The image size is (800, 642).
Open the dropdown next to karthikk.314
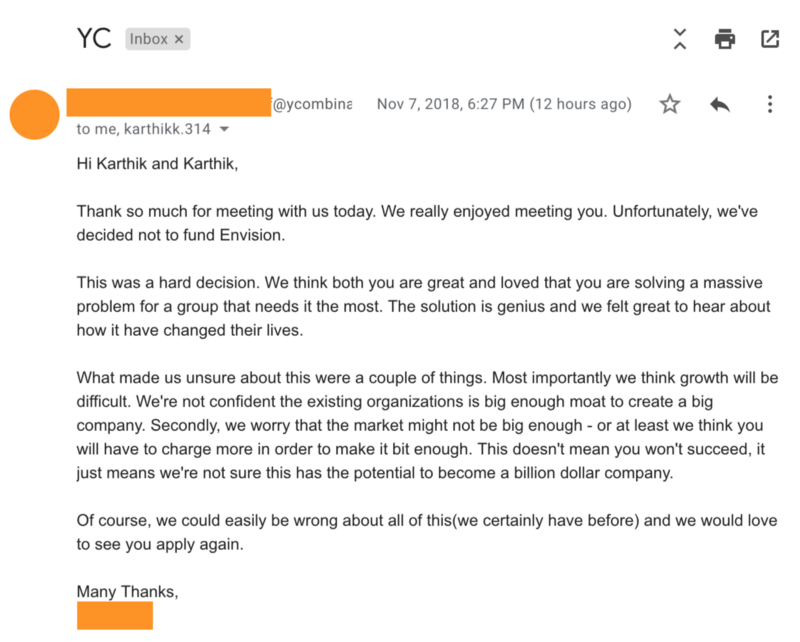coord(225,129)
